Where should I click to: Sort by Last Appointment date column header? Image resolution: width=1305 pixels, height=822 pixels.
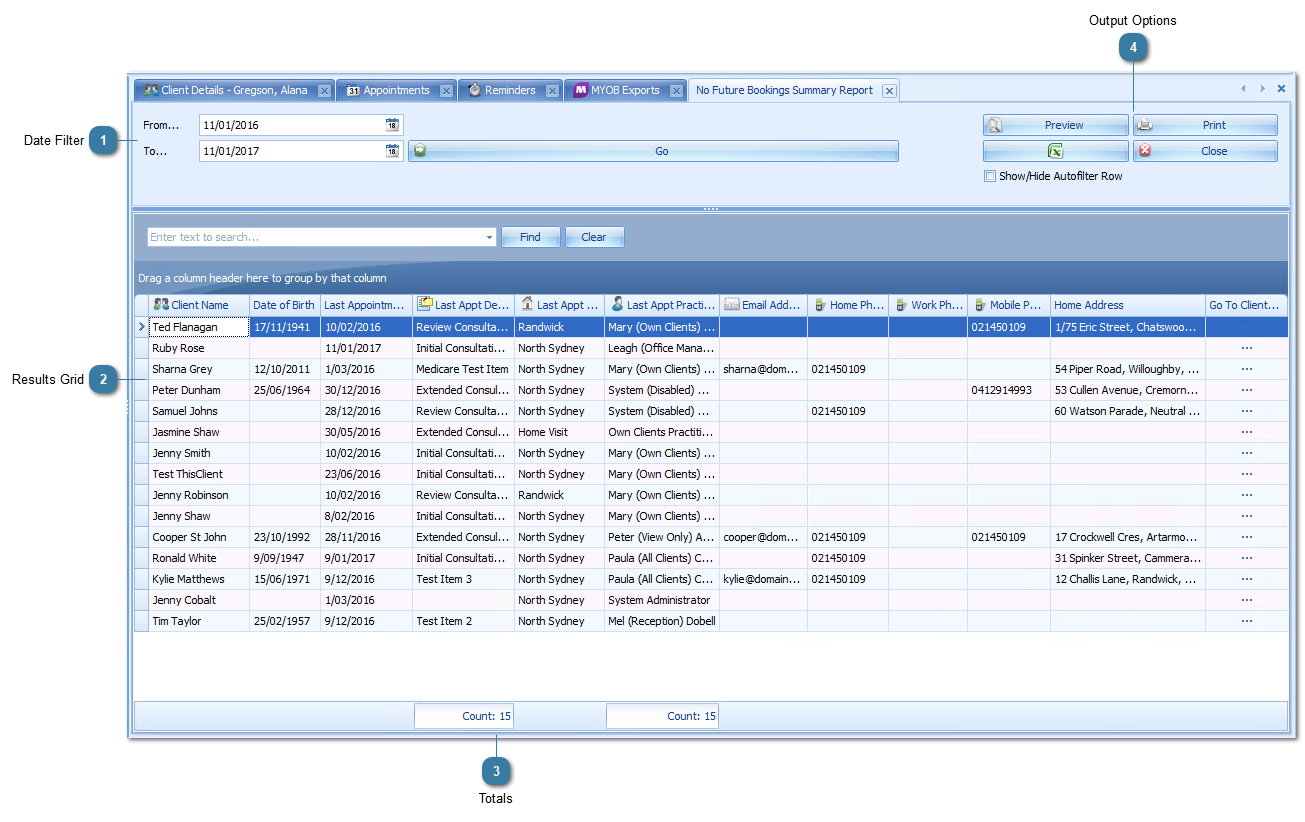coord(366,305)
